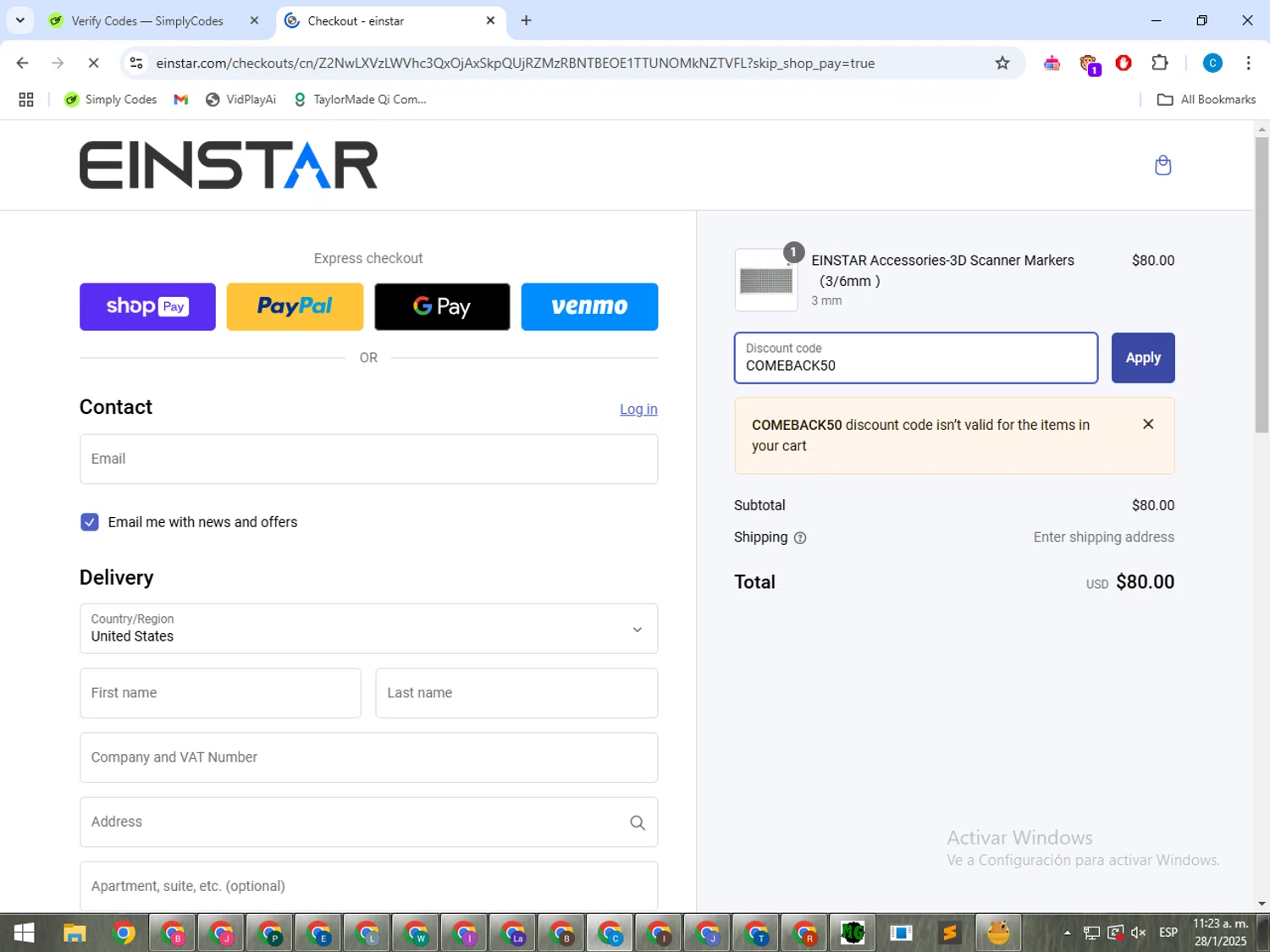
Task: Click the muted volume tray icon
Action: tap(1139, 933)
